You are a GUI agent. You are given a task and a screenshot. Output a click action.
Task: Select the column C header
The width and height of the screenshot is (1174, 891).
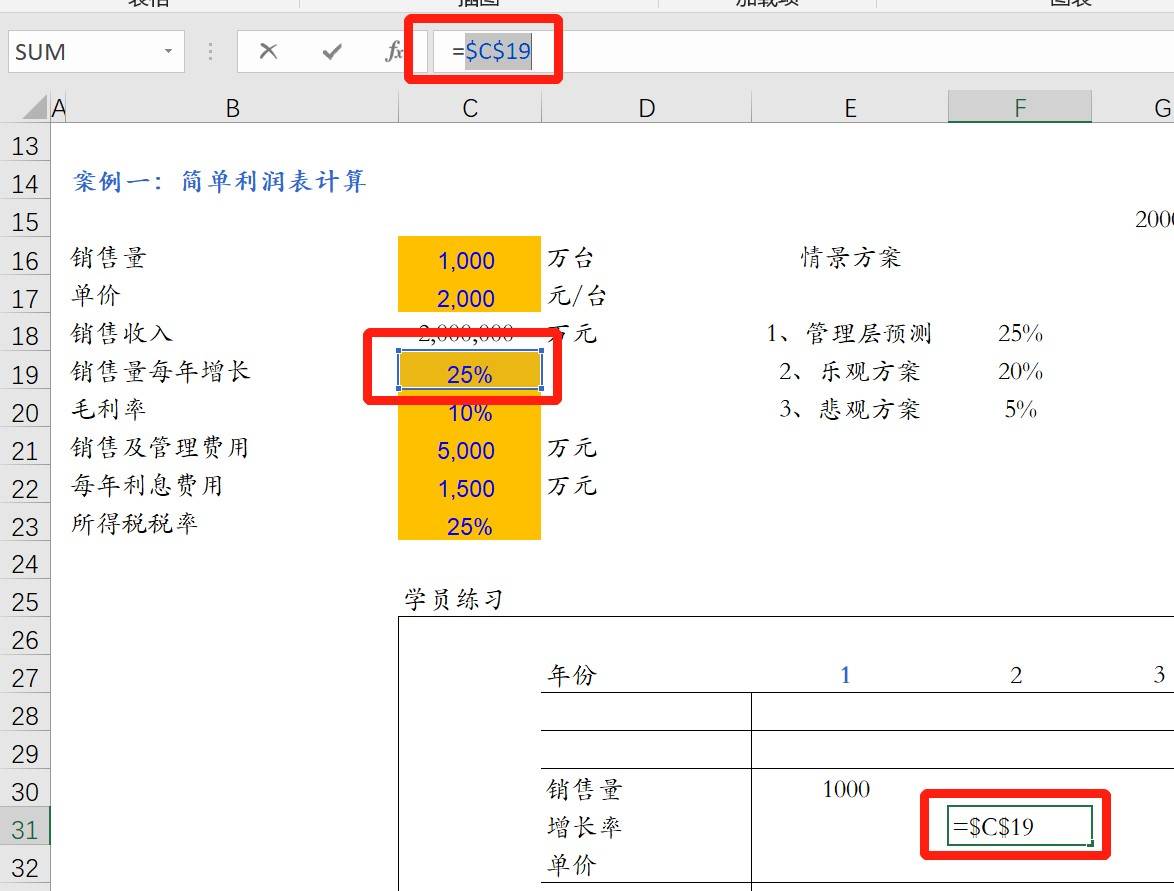[469, 108]
